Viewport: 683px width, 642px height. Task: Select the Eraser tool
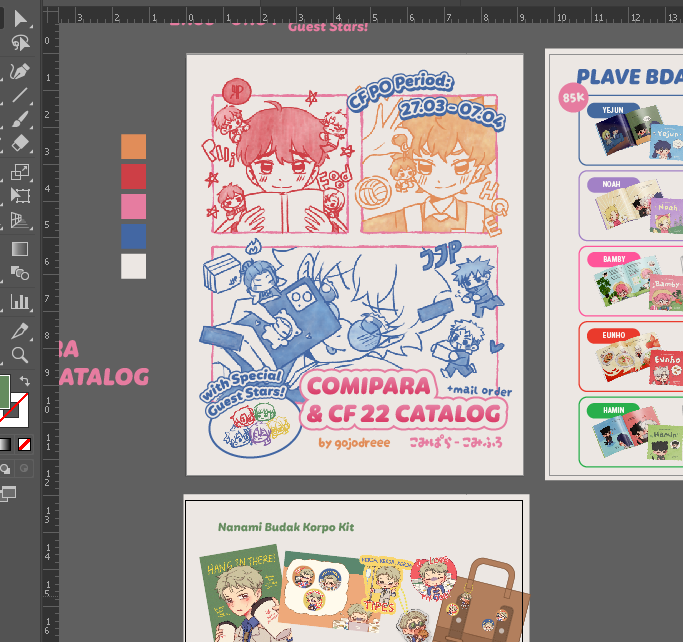point(20,143)
